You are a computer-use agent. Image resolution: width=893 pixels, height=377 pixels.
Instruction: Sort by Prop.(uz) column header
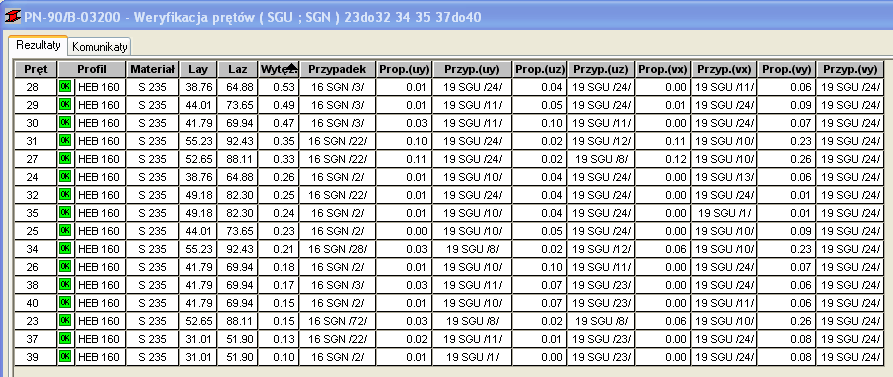click(539, 69)
